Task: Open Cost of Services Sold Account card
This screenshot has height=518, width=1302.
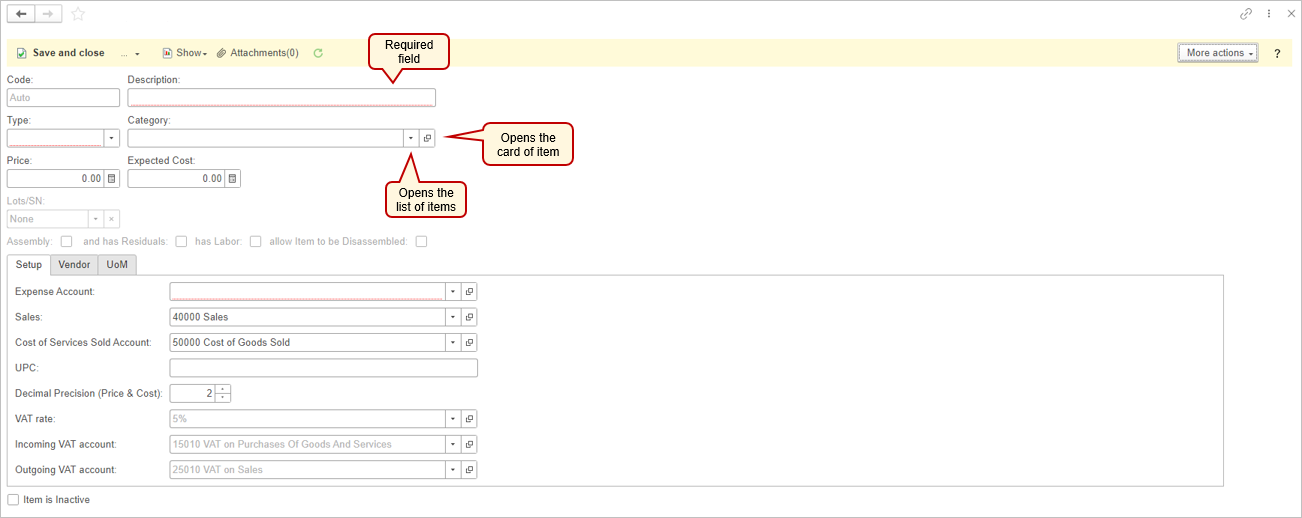Action: pyautogui.click(x=469, y=342)
